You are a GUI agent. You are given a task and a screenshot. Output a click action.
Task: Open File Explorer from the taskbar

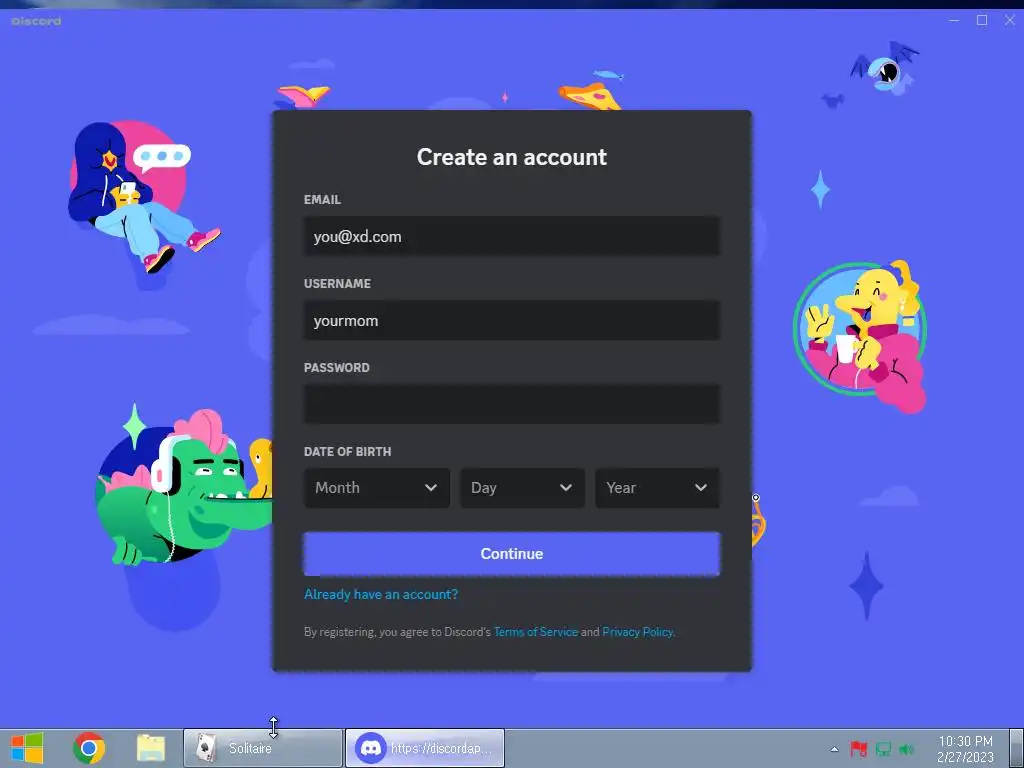click(x=151, y=748)
